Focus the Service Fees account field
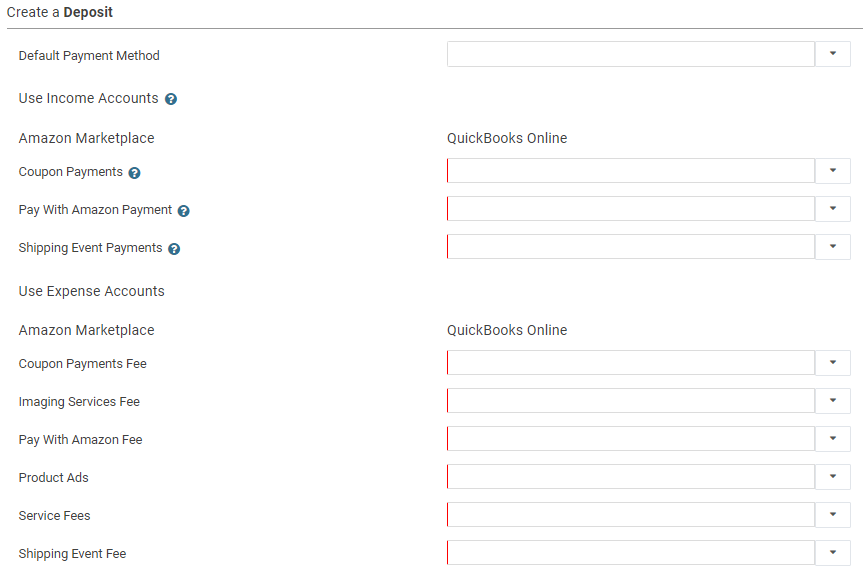Viewport: 866px width, 571px height. (631, 515)
